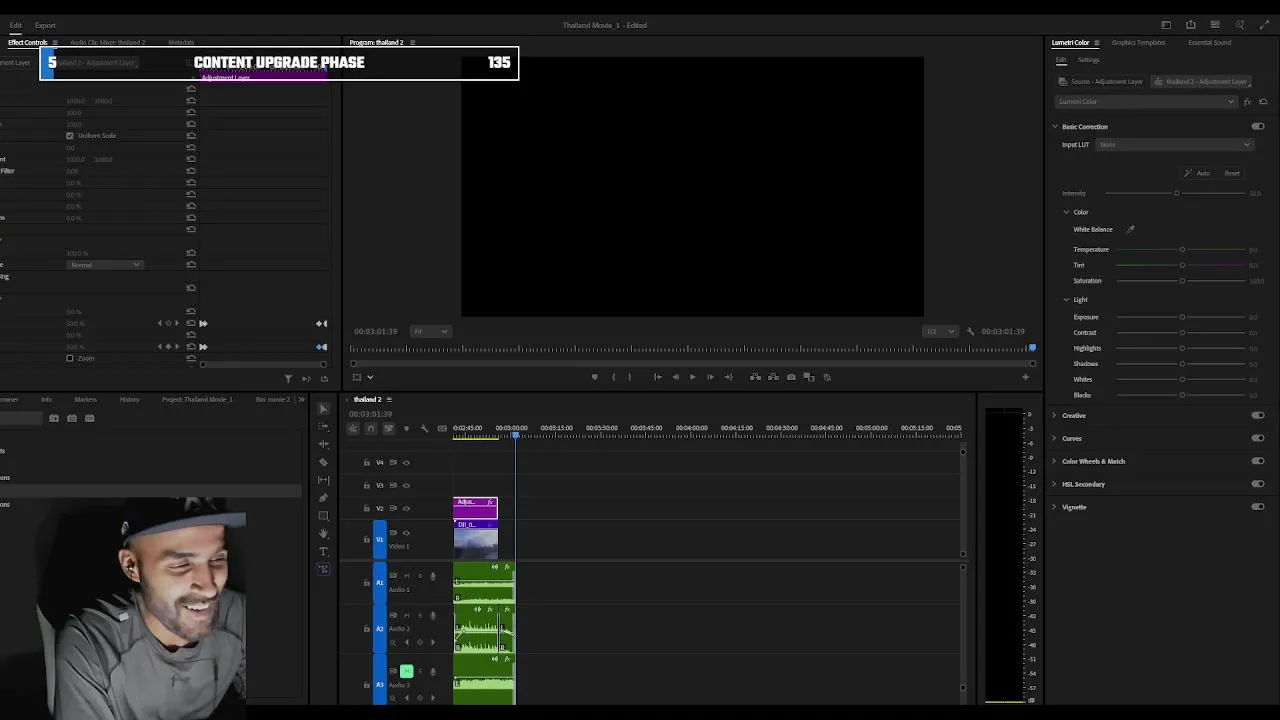Click the Extract button in Program monitor
The height and width of the screenshot is (720, 1280).
pos(773,377)
